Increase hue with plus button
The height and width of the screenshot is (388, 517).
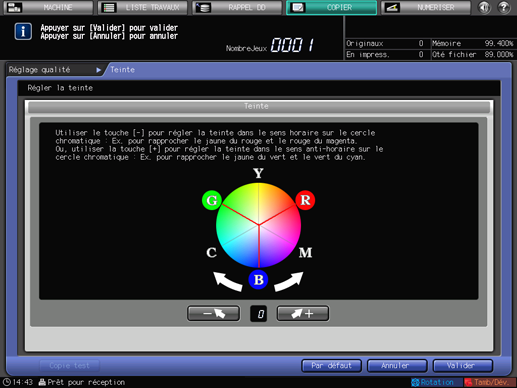[x=303, y=314]
